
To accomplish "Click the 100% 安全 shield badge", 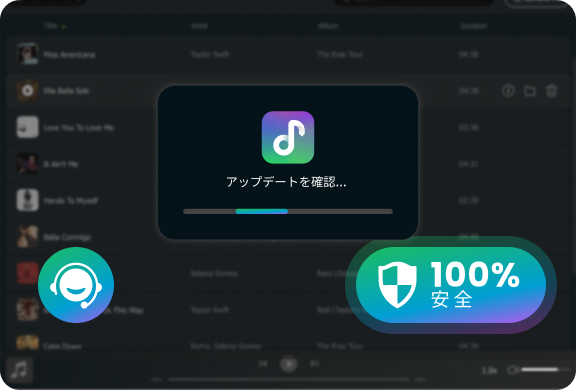I will click(x=451, y=285).
